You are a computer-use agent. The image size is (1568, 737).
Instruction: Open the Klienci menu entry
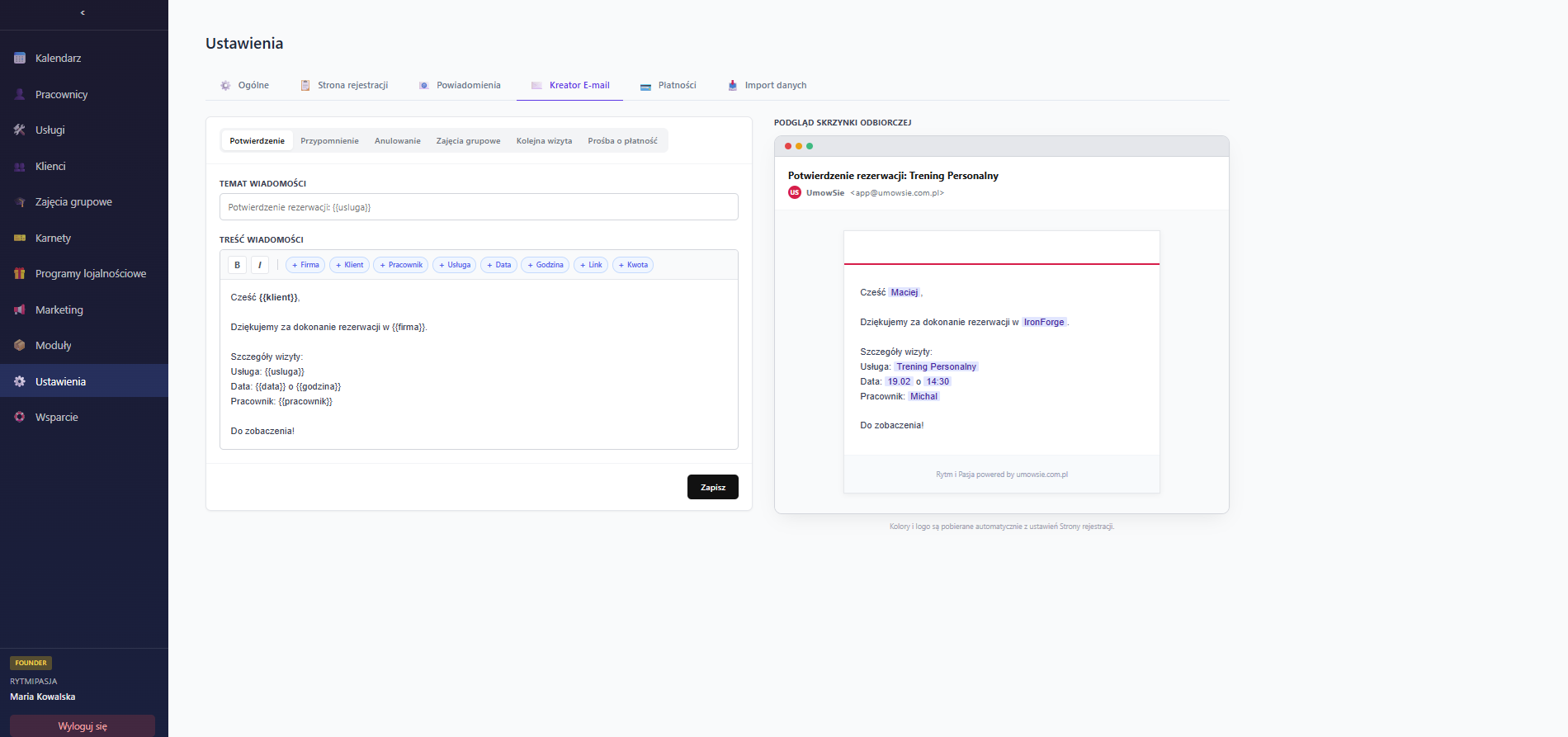(x=84, y=166)
